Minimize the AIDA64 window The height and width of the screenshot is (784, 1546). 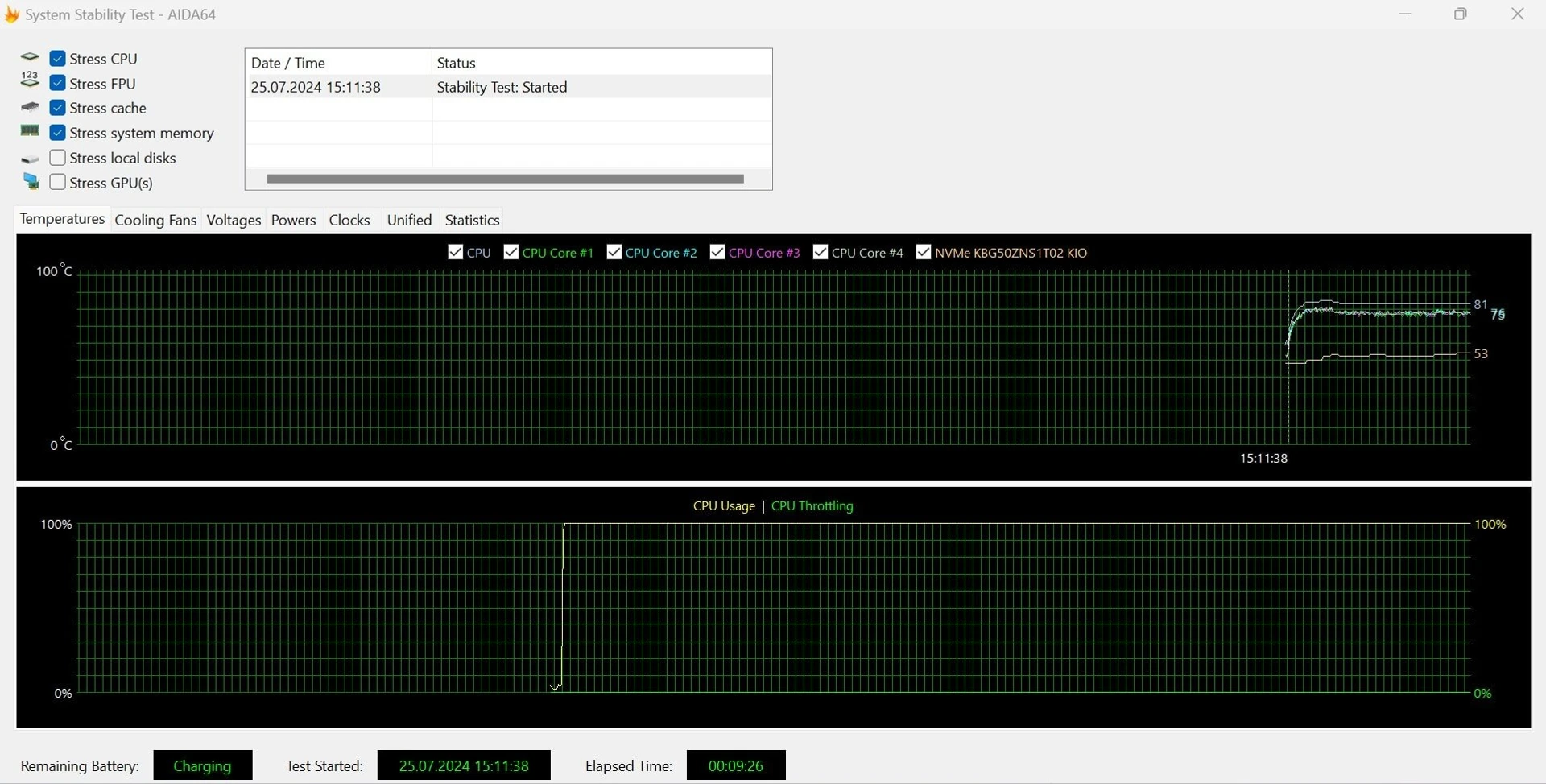1405,14
